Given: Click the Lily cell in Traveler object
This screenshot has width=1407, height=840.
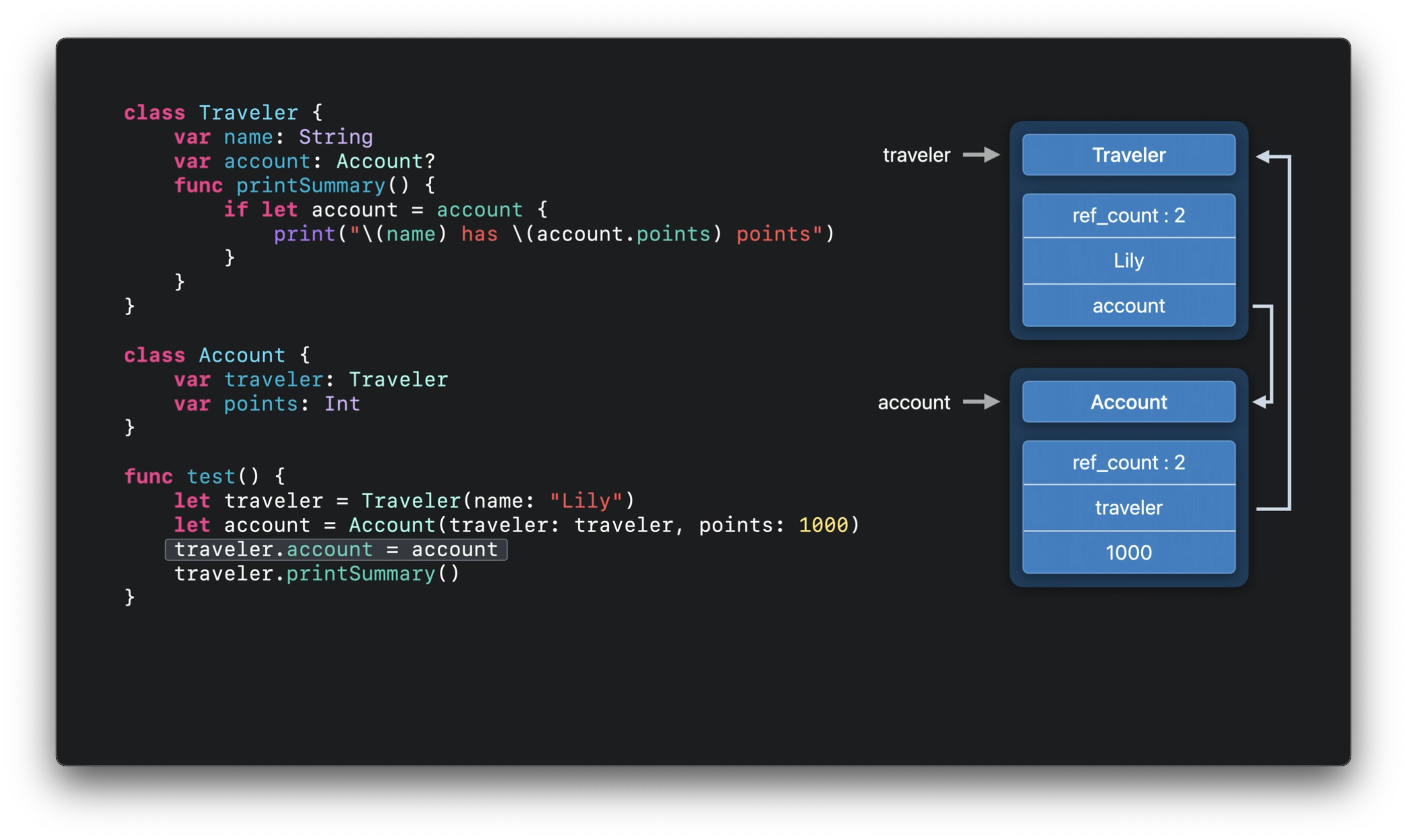Looking at the screenshot, I should coord(1128,261).
